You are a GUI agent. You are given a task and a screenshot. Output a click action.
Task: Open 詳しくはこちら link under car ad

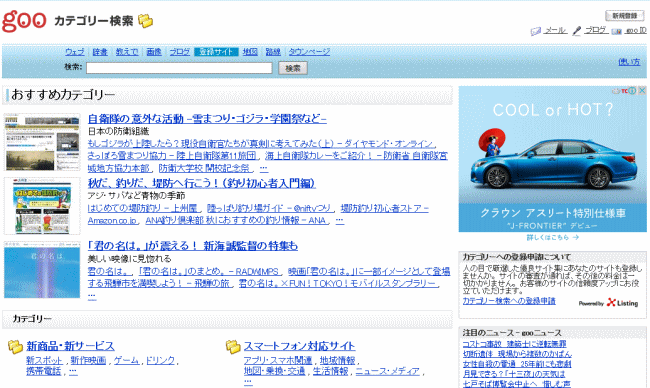pyautogui.click(x=553, y=238)
